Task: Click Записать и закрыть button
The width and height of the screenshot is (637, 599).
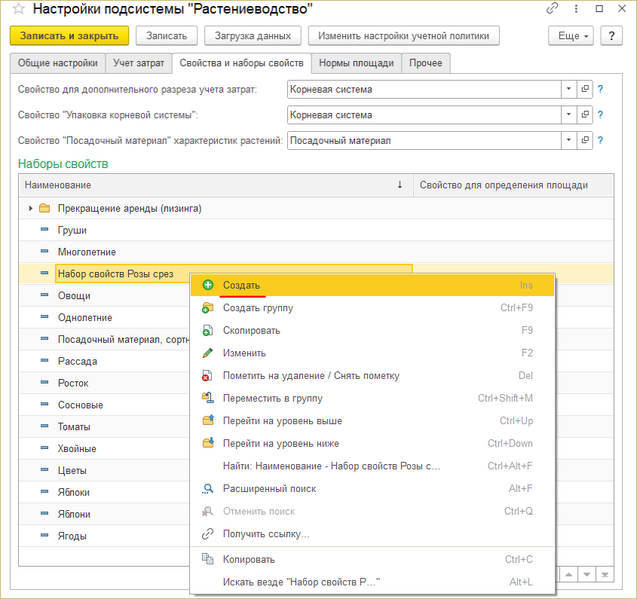Action: coord(69,36)
